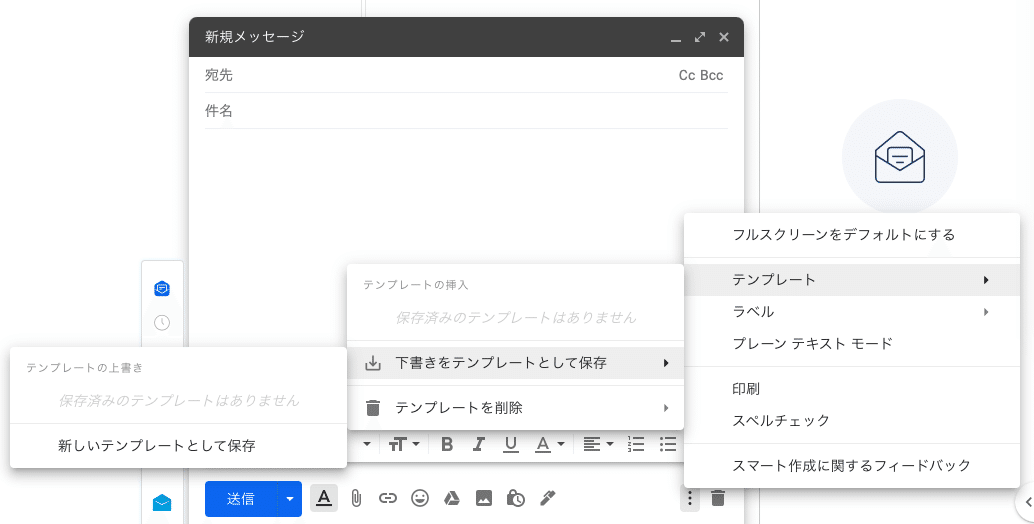
Task: Click the テンプレートの上書き heading
Action: coord(84,368)
